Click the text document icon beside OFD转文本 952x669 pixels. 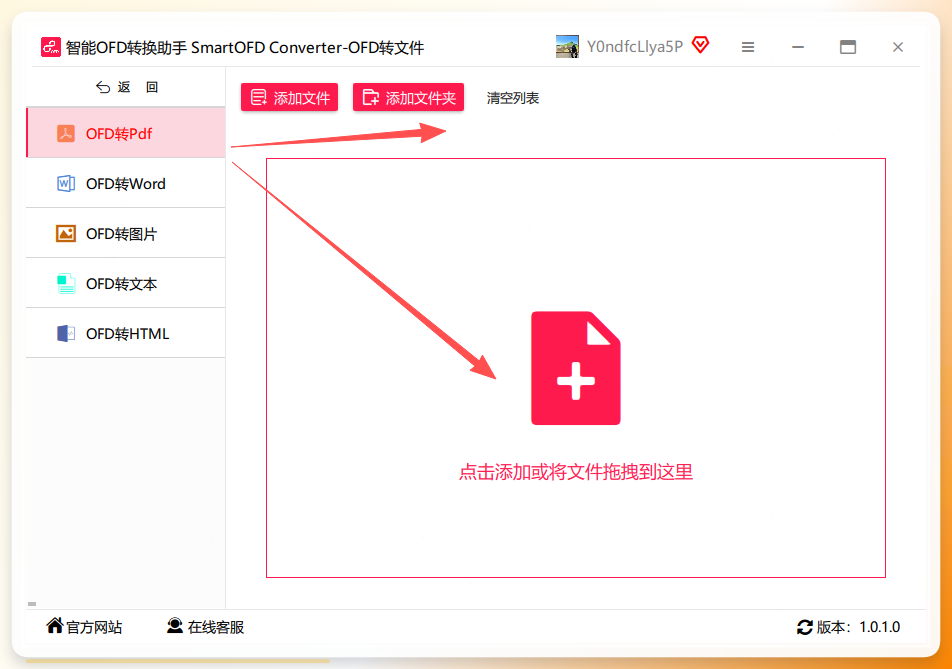pos(66,284)
